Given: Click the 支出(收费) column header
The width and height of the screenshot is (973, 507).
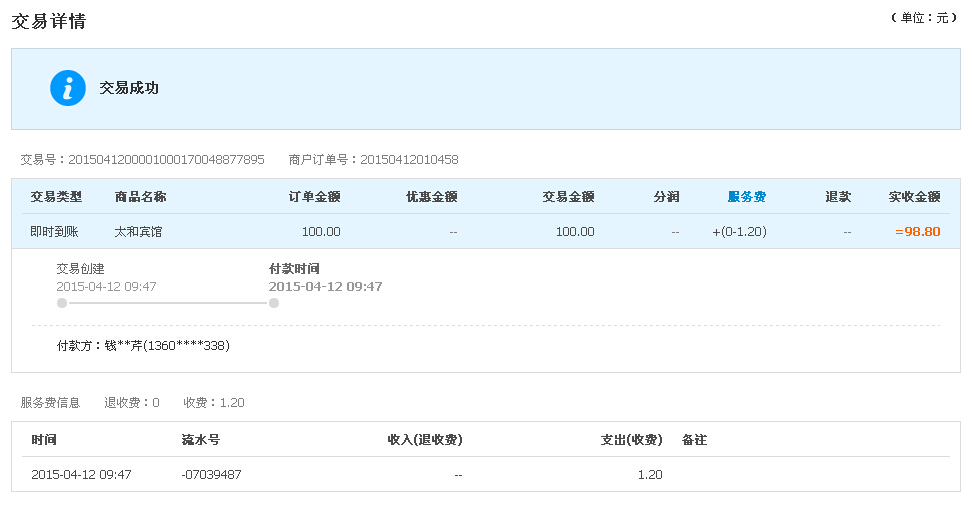Looking at the screenshot, I should tap(632, 440).
